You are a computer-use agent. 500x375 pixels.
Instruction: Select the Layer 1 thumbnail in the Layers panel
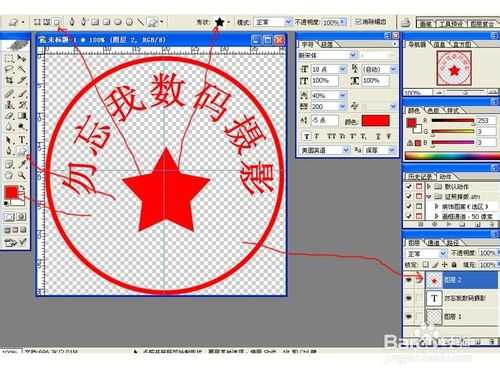[434, 316]
